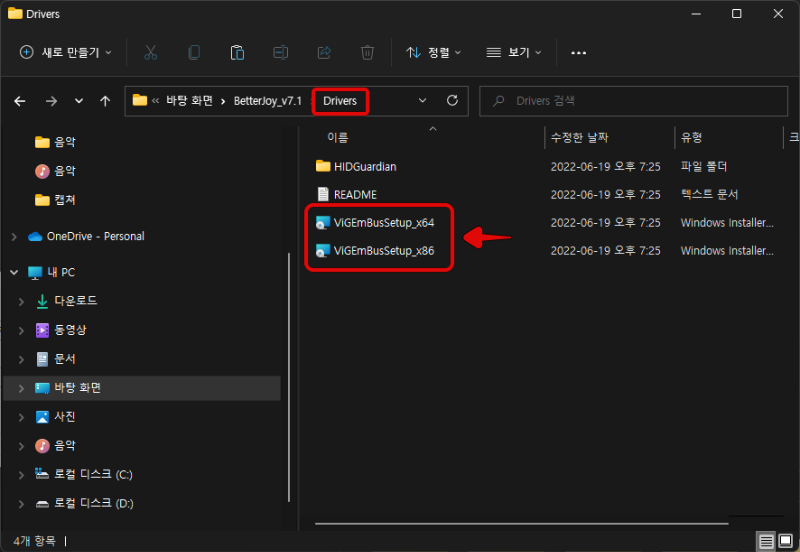Switch to details view icon in status bar
This screenshot has width=800, height=552.
[x=766, y=541]
